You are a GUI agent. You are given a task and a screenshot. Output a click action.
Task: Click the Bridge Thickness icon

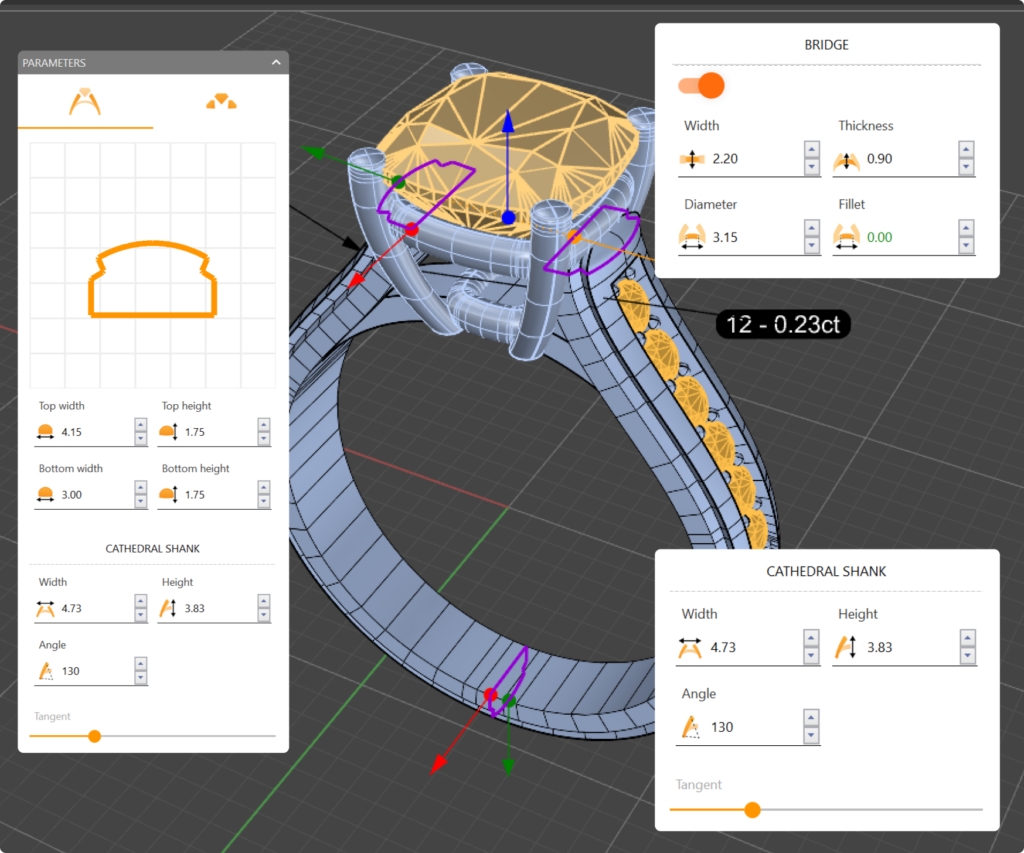[847, 159]
